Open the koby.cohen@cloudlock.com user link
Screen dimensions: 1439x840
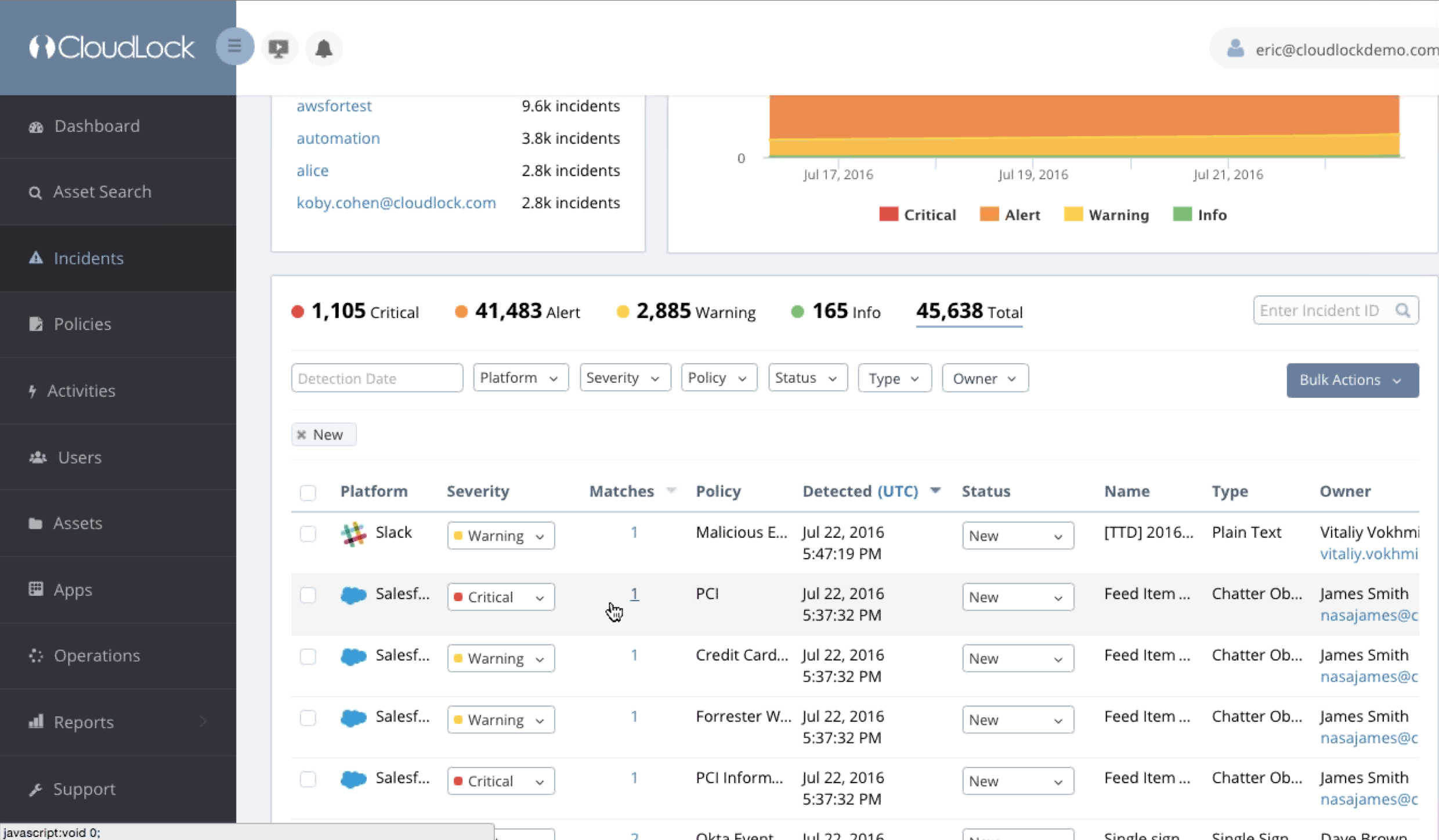[x=396, y=203]
